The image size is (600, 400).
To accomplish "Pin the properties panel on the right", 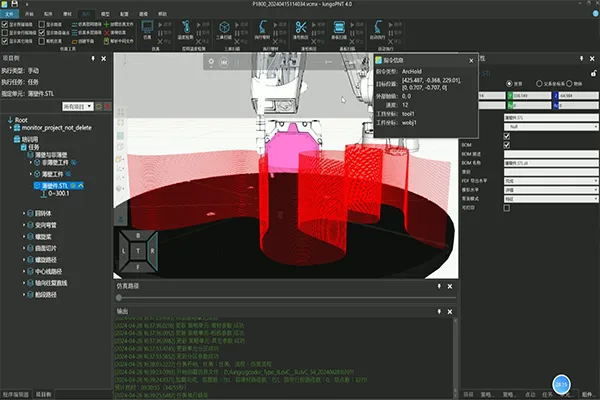I will click(x=581, y=59).
